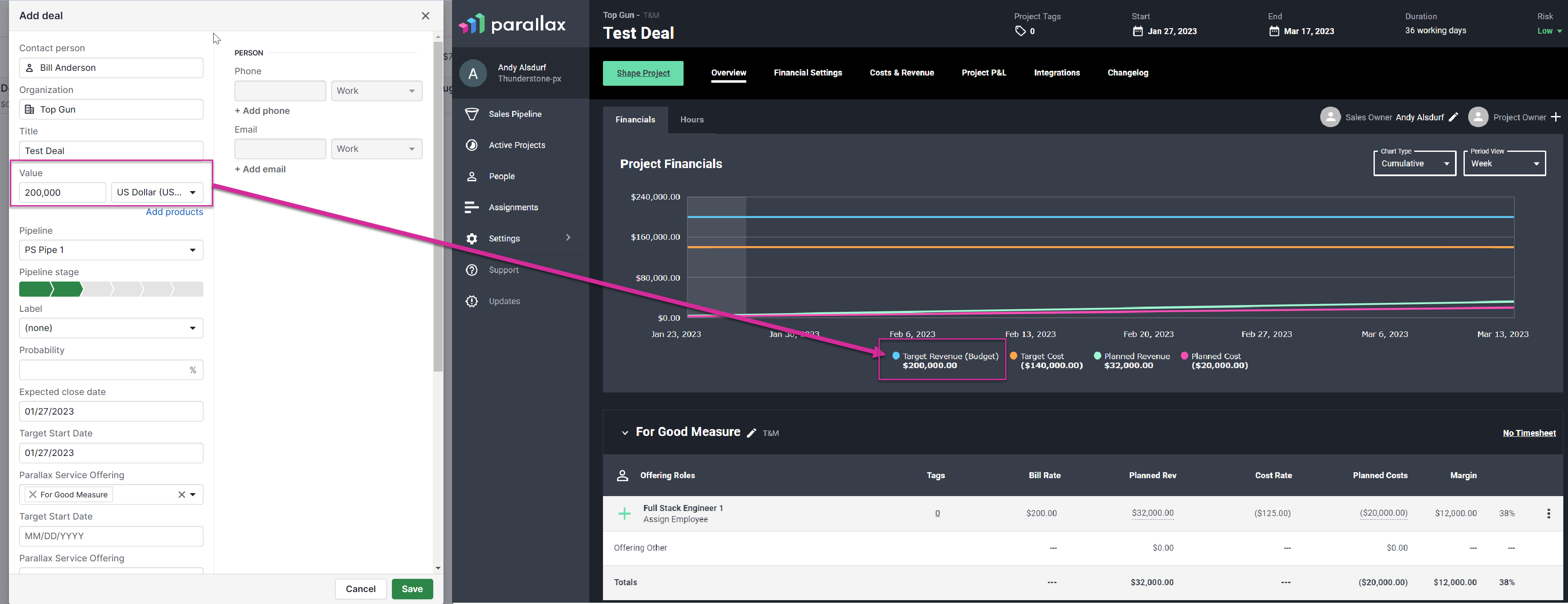Switch to the Integrations tab
Screen dimensions: 1568x604
1057,73
